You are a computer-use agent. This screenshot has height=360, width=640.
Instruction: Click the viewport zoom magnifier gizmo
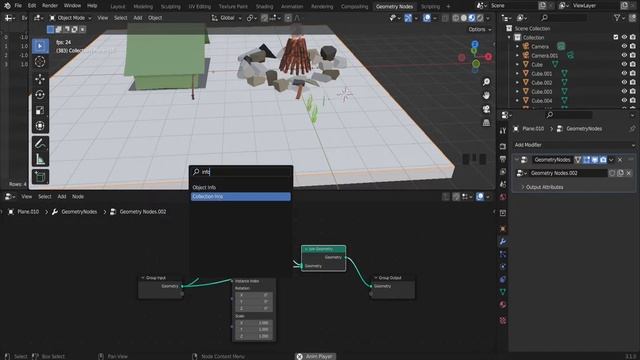pos(486,82)
